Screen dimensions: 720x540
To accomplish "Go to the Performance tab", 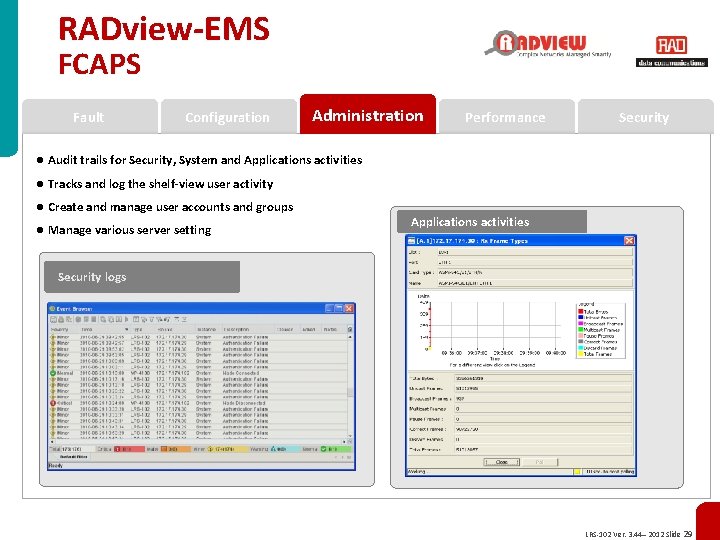I will (506, 117).
